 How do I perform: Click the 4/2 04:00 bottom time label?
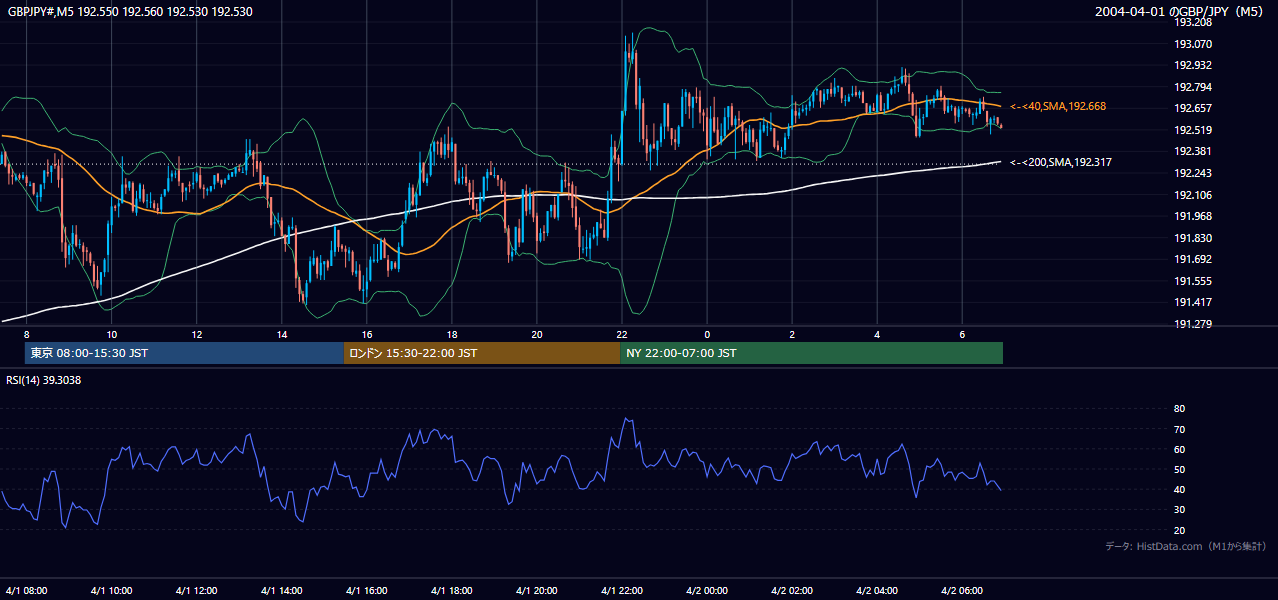pos(877,590)
